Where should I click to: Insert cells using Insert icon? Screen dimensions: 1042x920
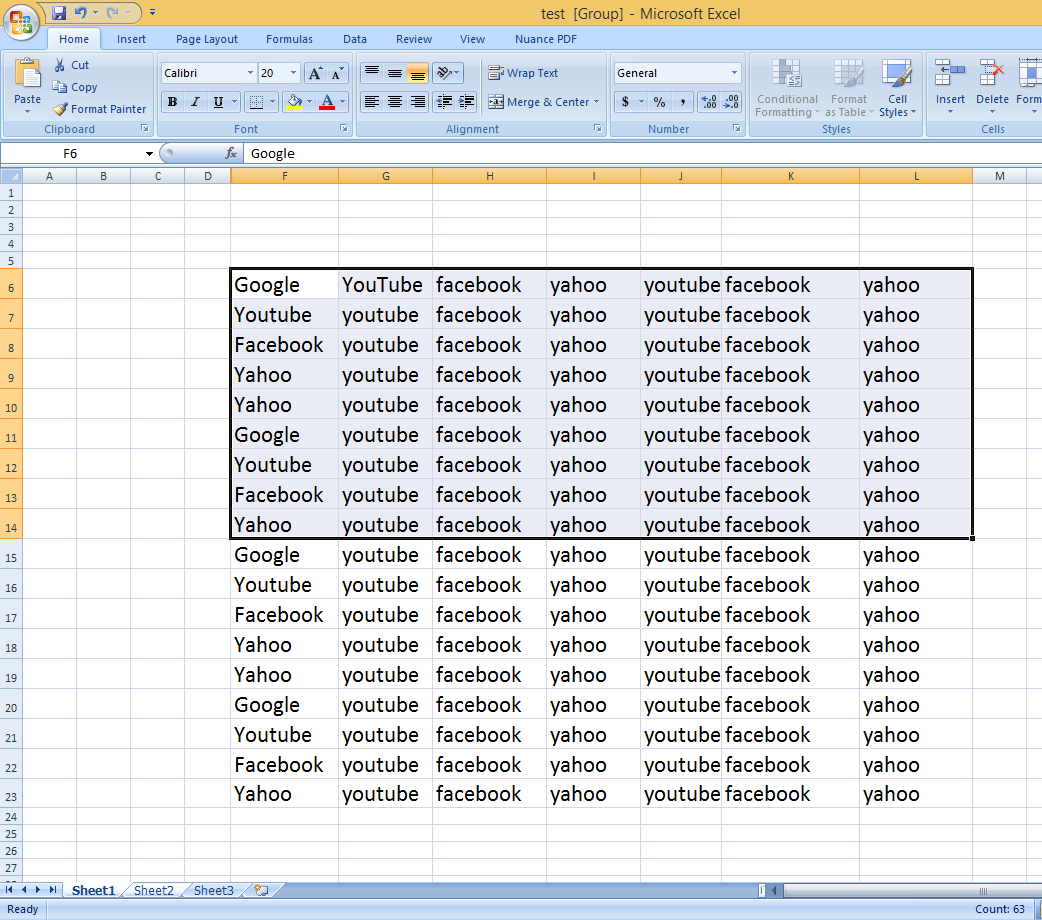950,72
